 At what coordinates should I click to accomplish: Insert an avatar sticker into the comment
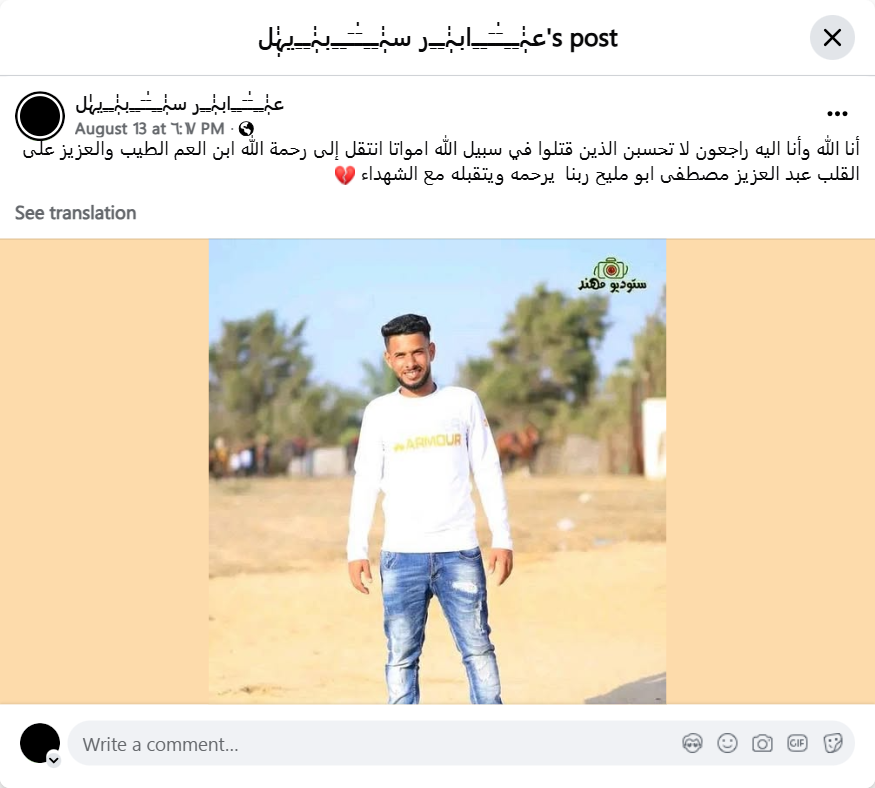tap(692, 743)
